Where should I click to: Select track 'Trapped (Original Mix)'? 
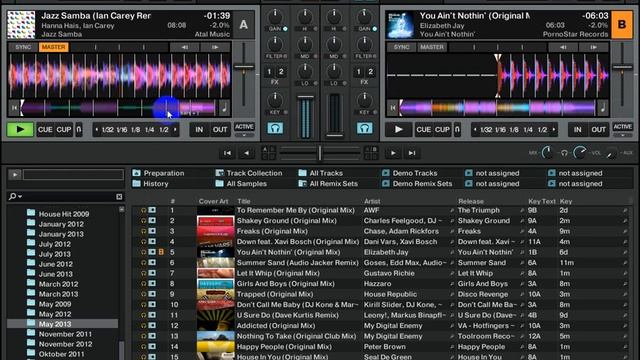(275, 294)
